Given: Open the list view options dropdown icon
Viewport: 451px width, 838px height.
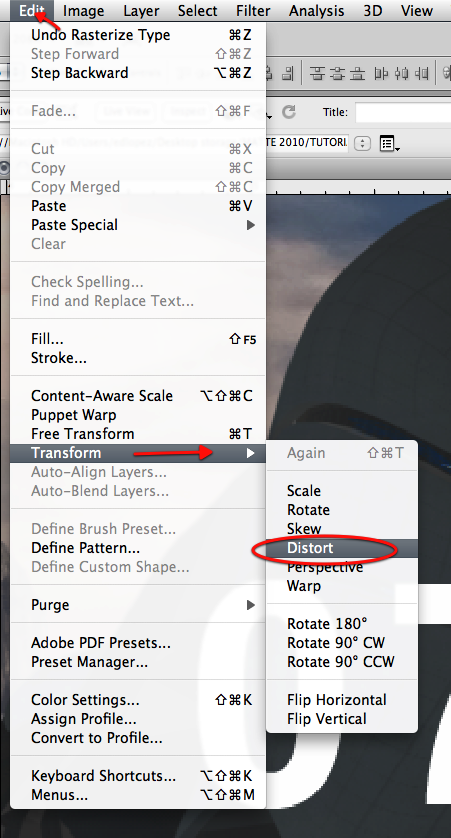Looking at the screenshot, I should pos(390,143).
